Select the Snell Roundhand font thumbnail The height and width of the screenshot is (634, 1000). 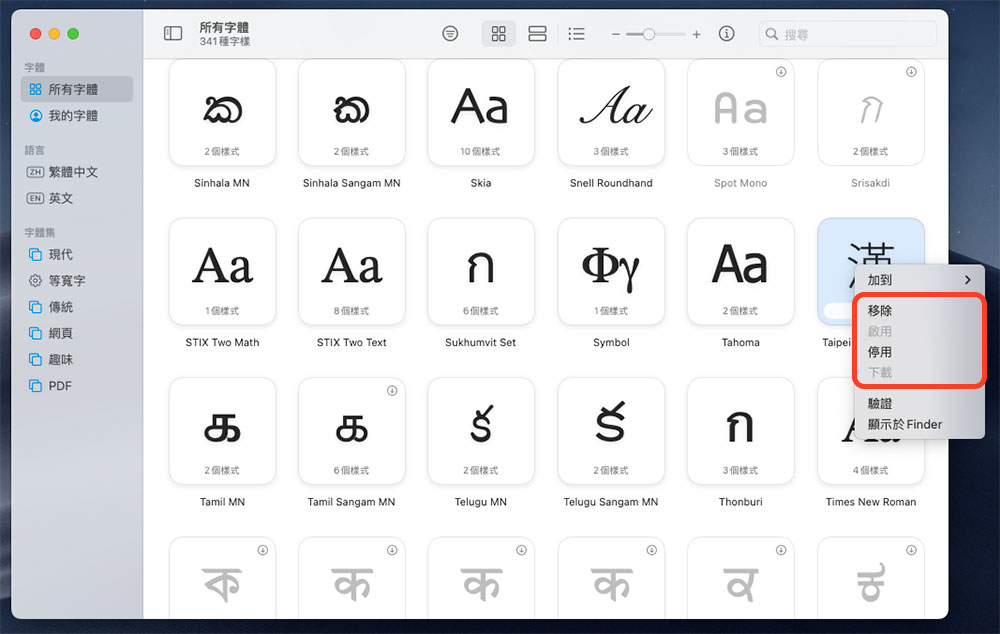click(611, 112)
